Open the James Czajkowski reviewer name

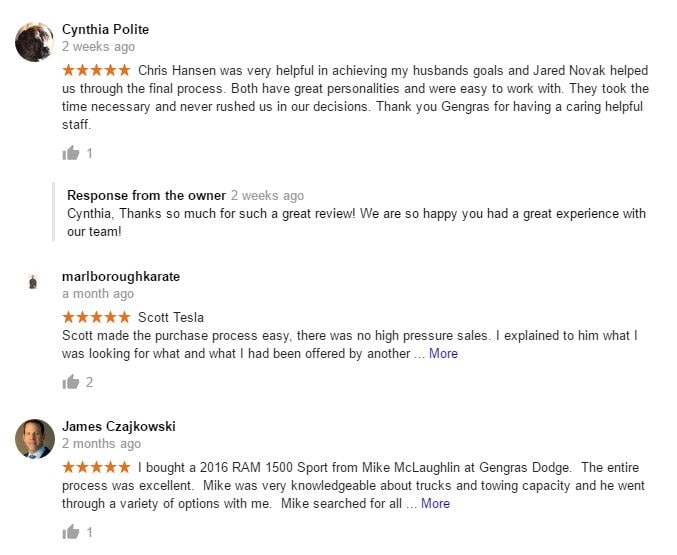click(x=118, y=426)
